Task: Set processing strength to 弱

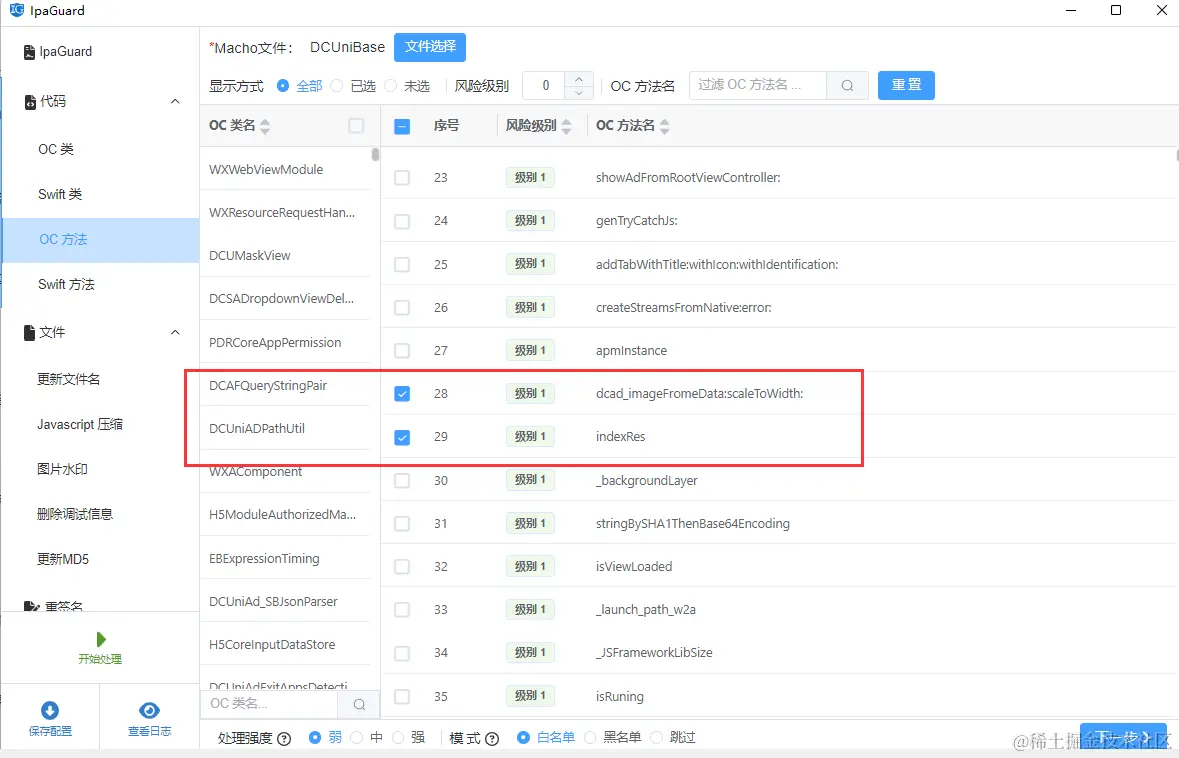Action: click(x=315, y=738)
